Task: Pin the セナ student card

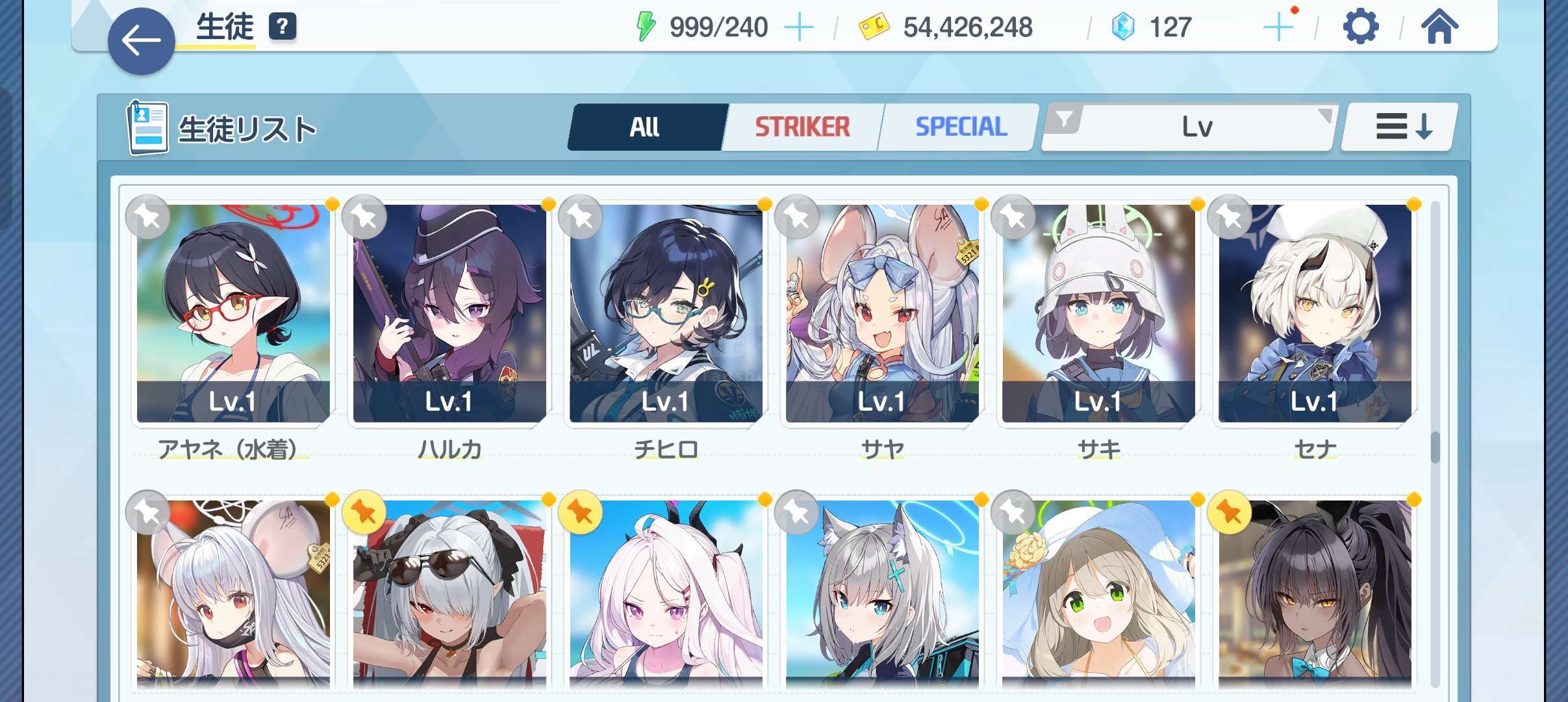Action: (x=1230, y=217)
